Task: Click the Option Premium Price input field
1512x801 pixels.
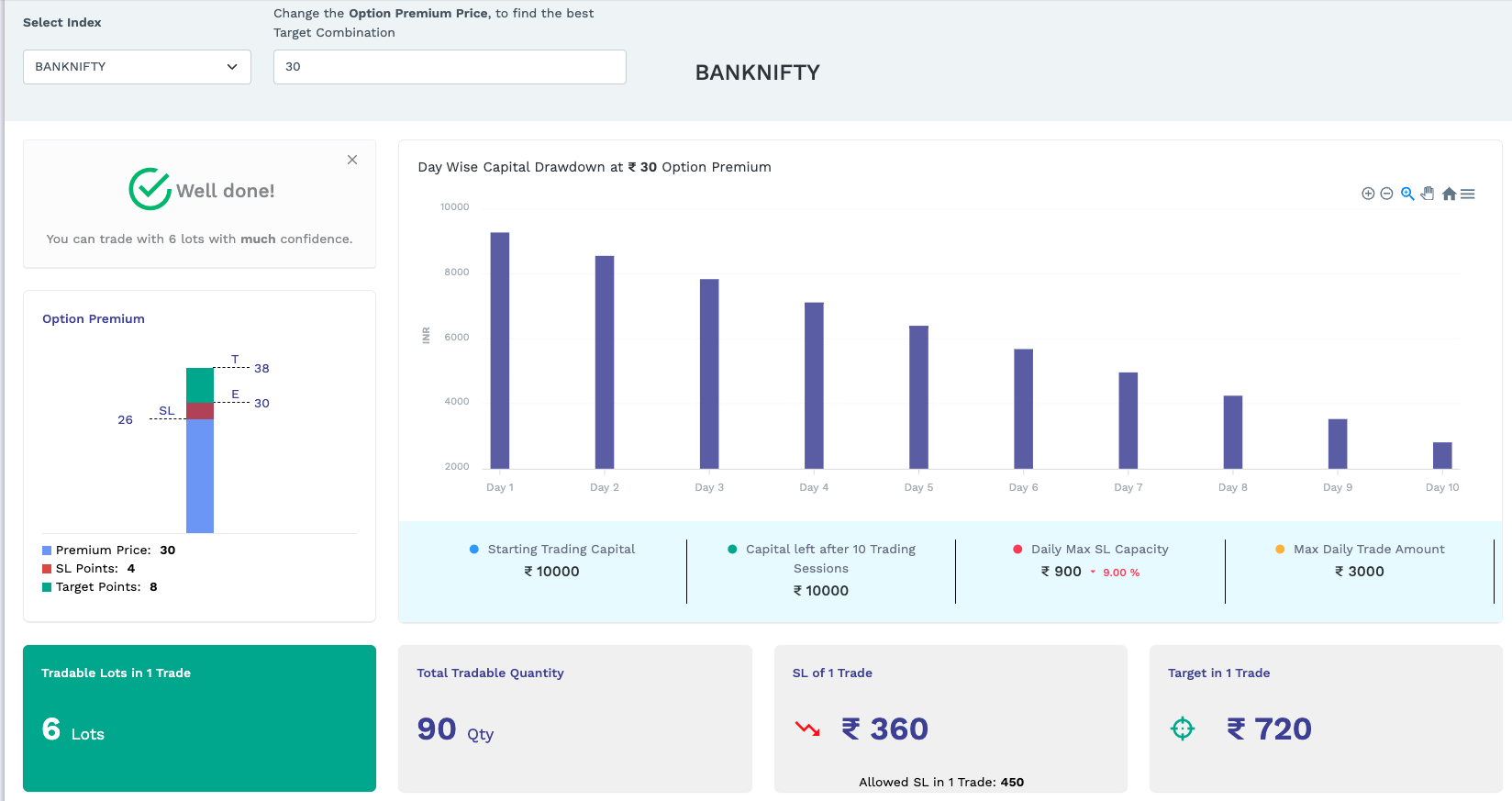Action: pos(450,67)
